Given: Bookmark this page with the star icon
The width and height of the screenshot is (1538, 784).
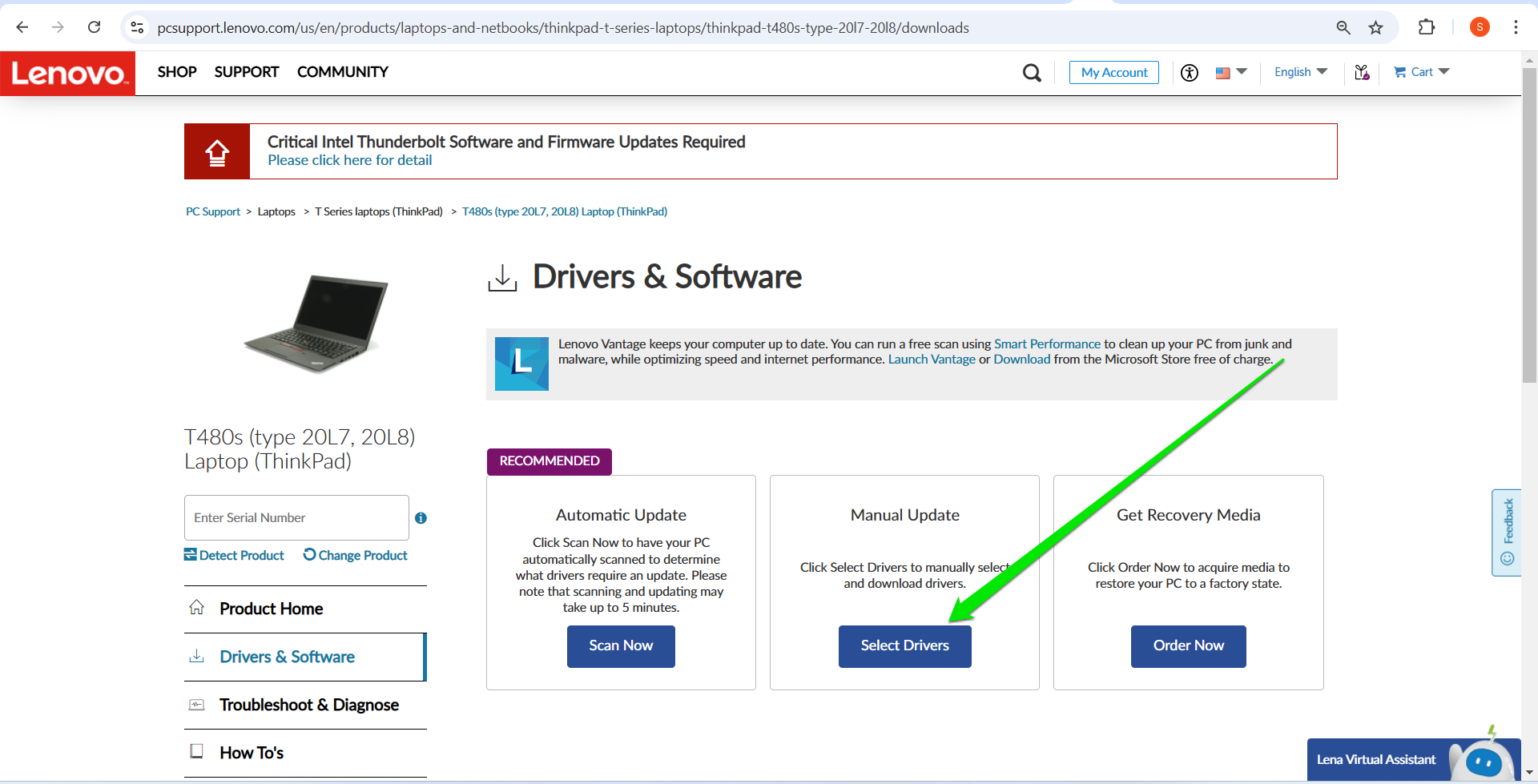Looking at the screenshot, I should [x=1375, y=27].
